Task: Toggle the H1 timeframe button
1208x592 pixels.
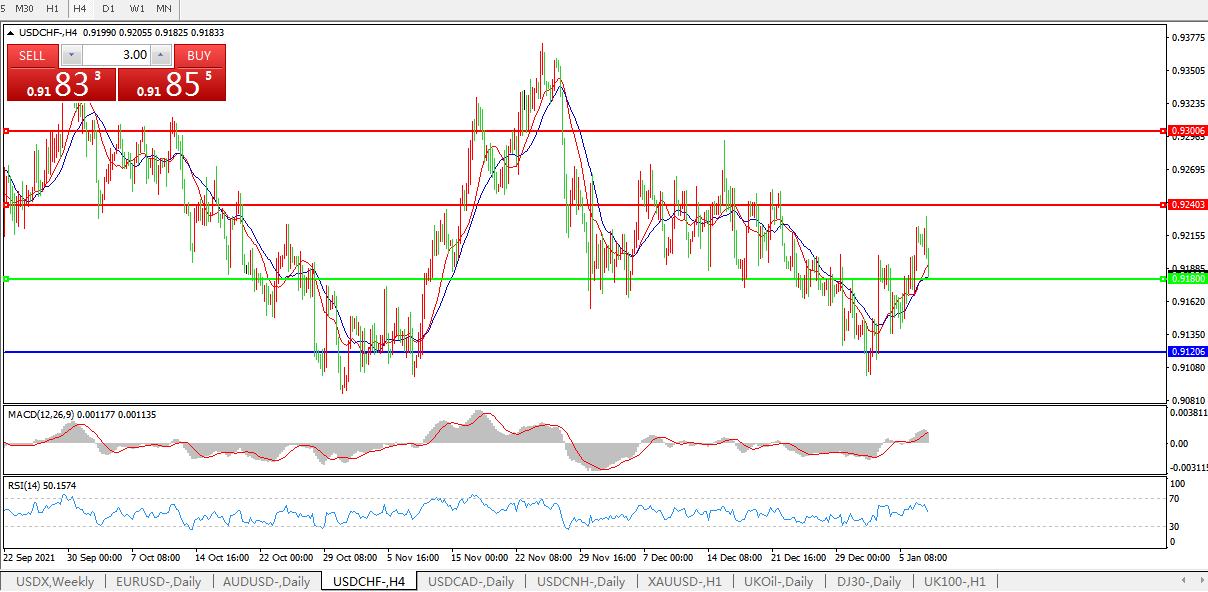Action: [x=52, y=8]
